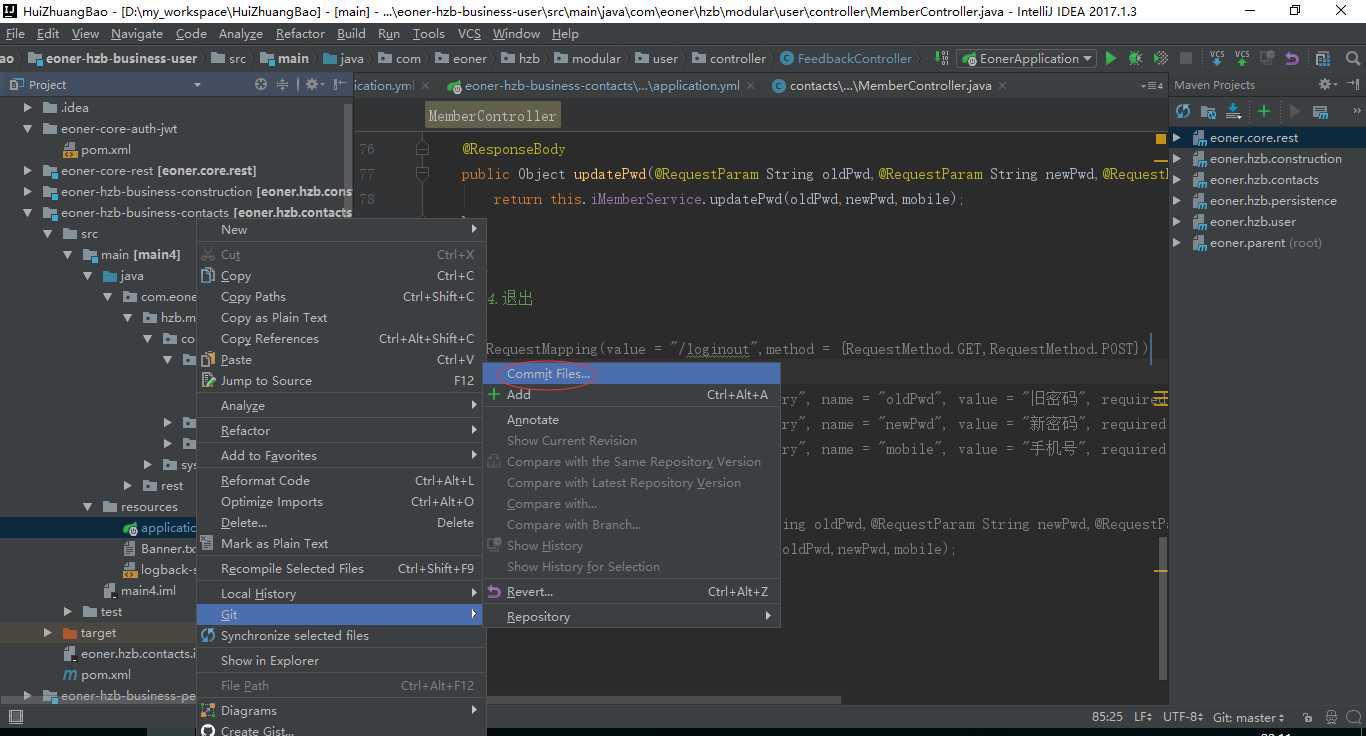
Task: Click VCS update project icon
Action: coord(1217,58)
